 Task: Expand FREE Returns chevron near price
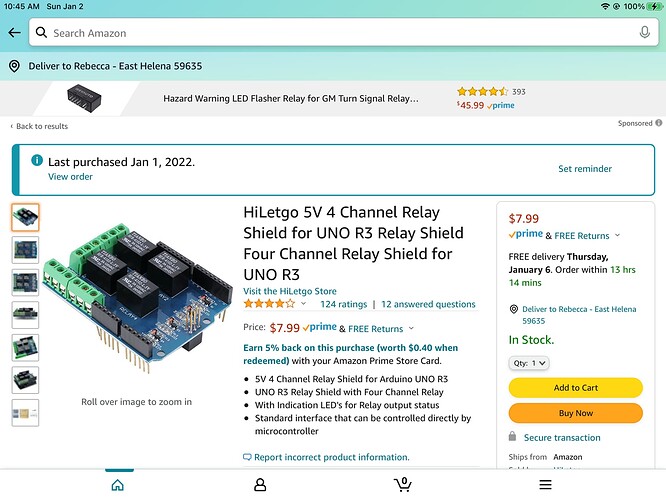point(410,328)
